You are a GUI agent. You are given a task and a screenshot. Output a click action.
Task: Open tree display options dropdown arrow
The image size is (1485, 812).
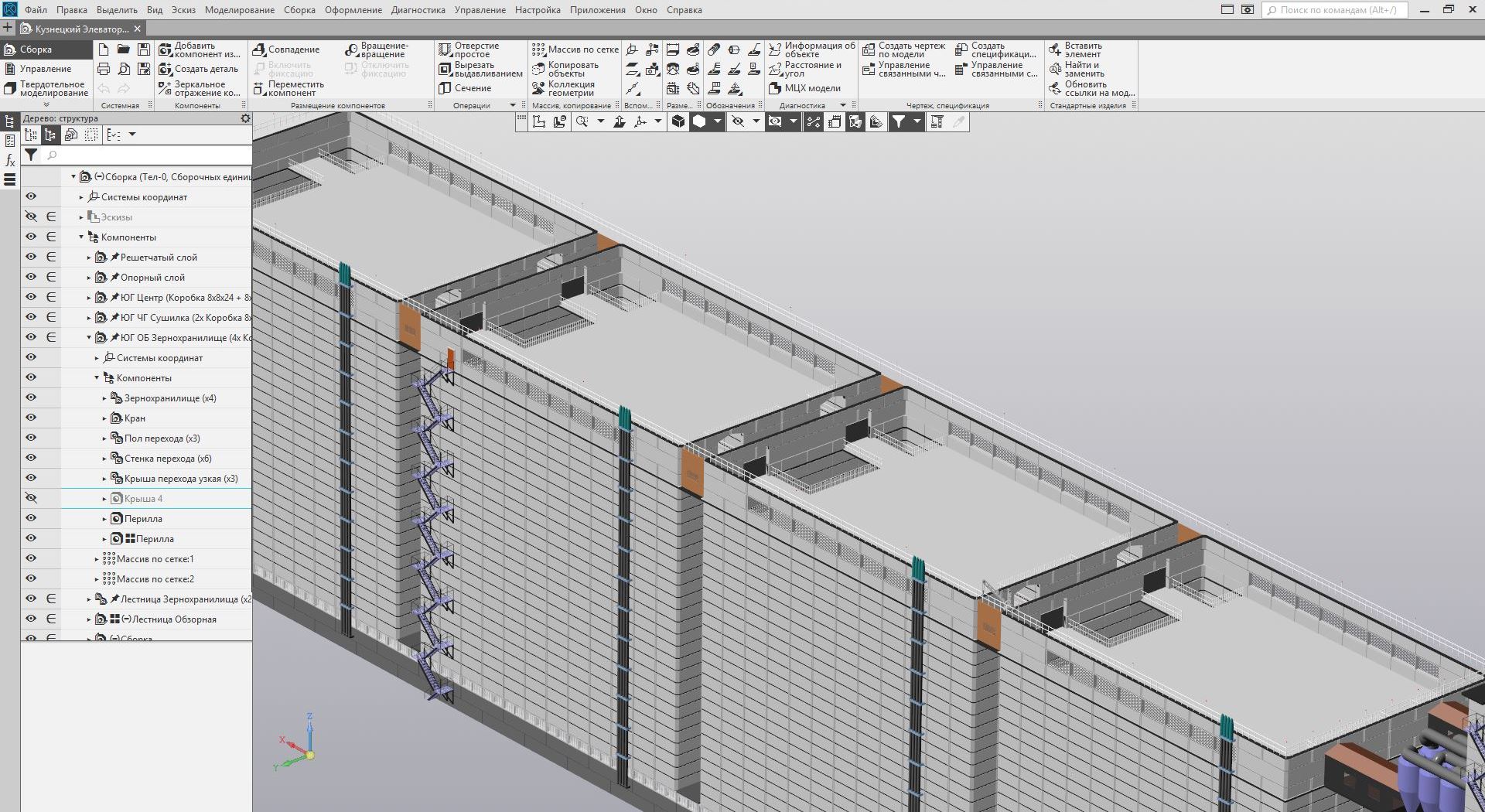[x=132, y=135]
